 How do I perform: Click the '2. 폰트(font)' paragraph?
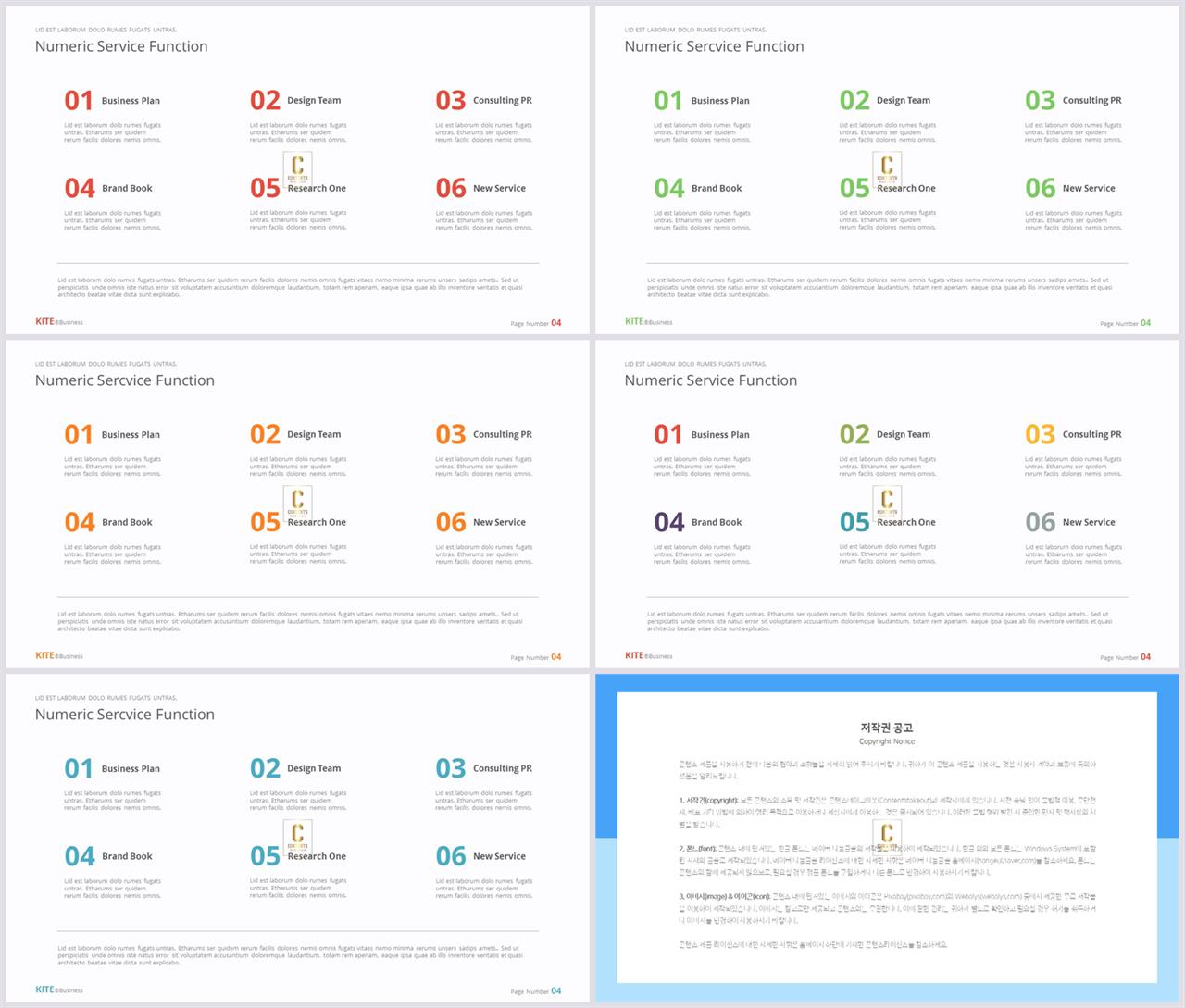[x=887, y=860]
